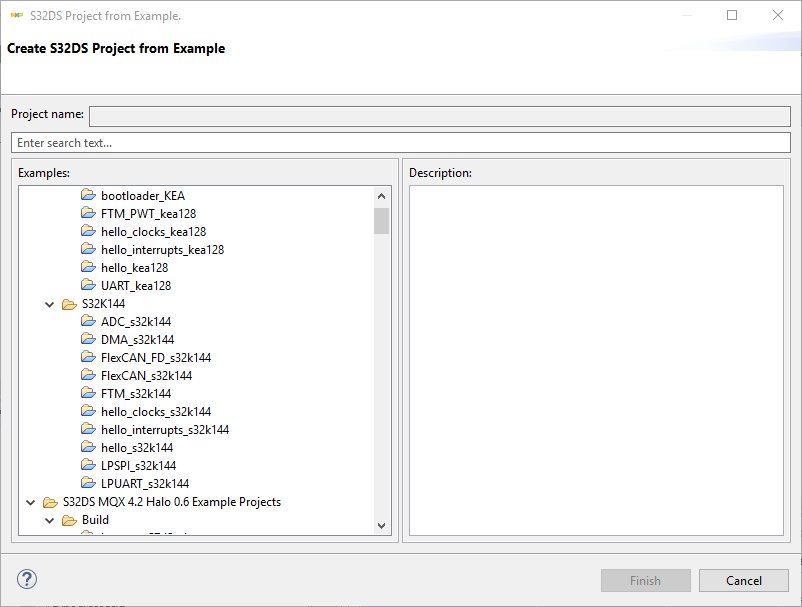Select the S32K144 group label

103,304
